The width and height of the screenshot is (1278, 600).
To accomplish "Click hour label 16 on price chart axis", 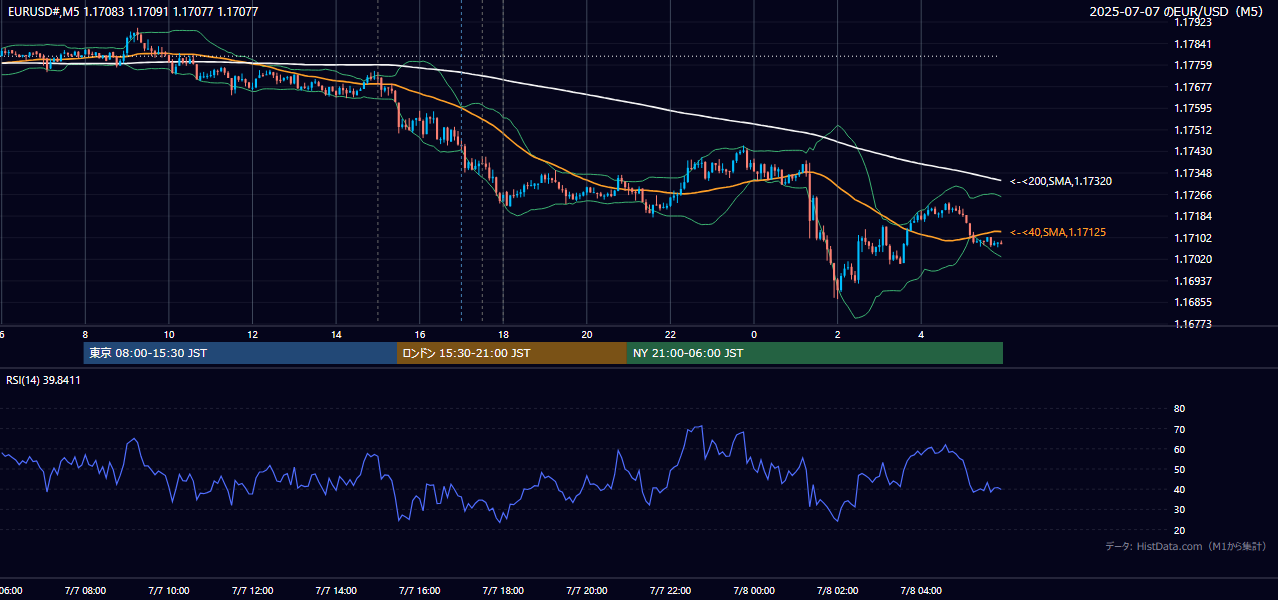I will (x=420, y=334).
